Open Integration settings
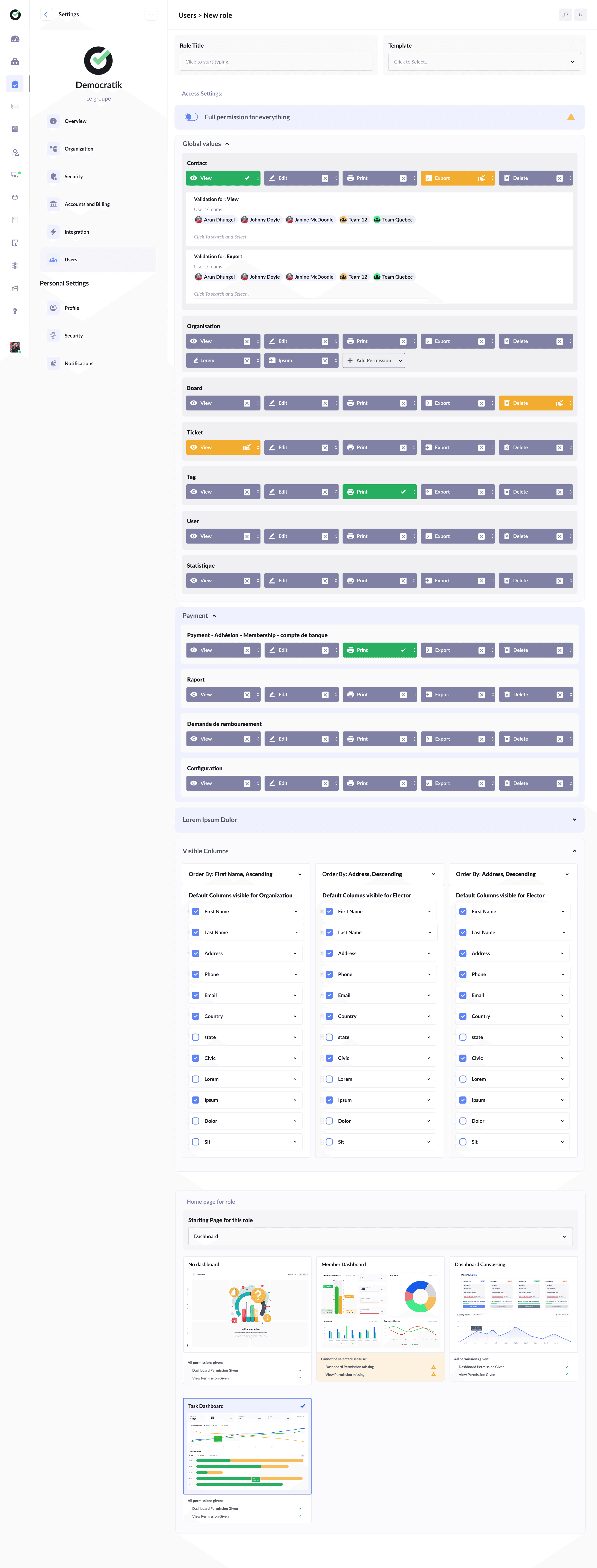 tap(98, 232)
